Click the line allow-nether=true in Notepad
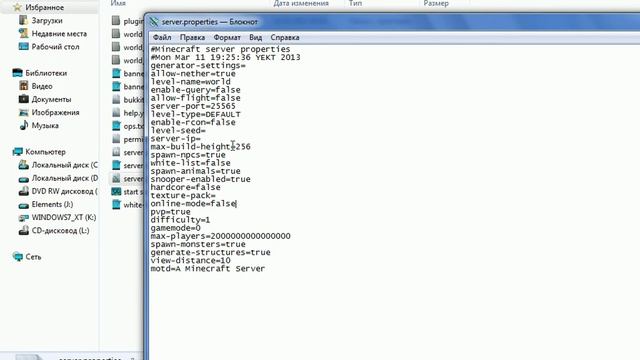The width and height of the screenshot is (640, 360). click(x=193, y=73)
